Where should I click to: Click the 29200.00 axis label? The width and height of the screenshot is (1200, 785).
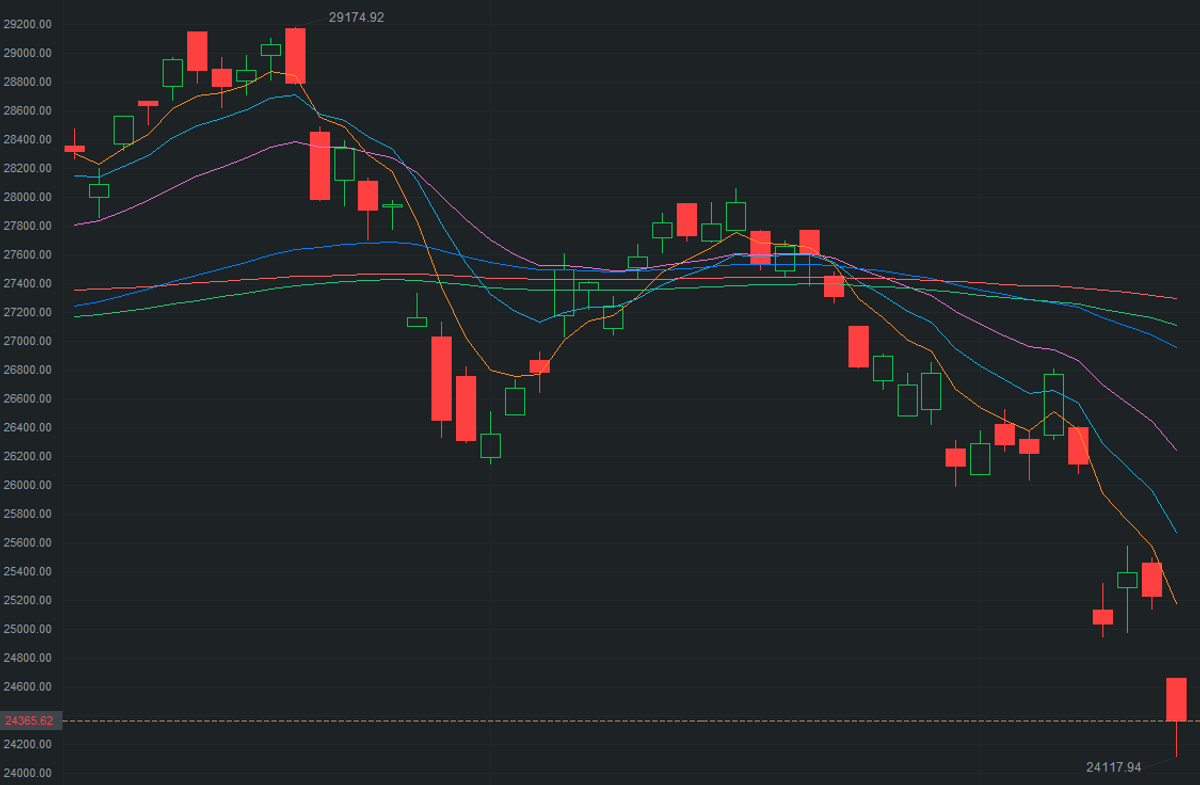click(28, 24)
